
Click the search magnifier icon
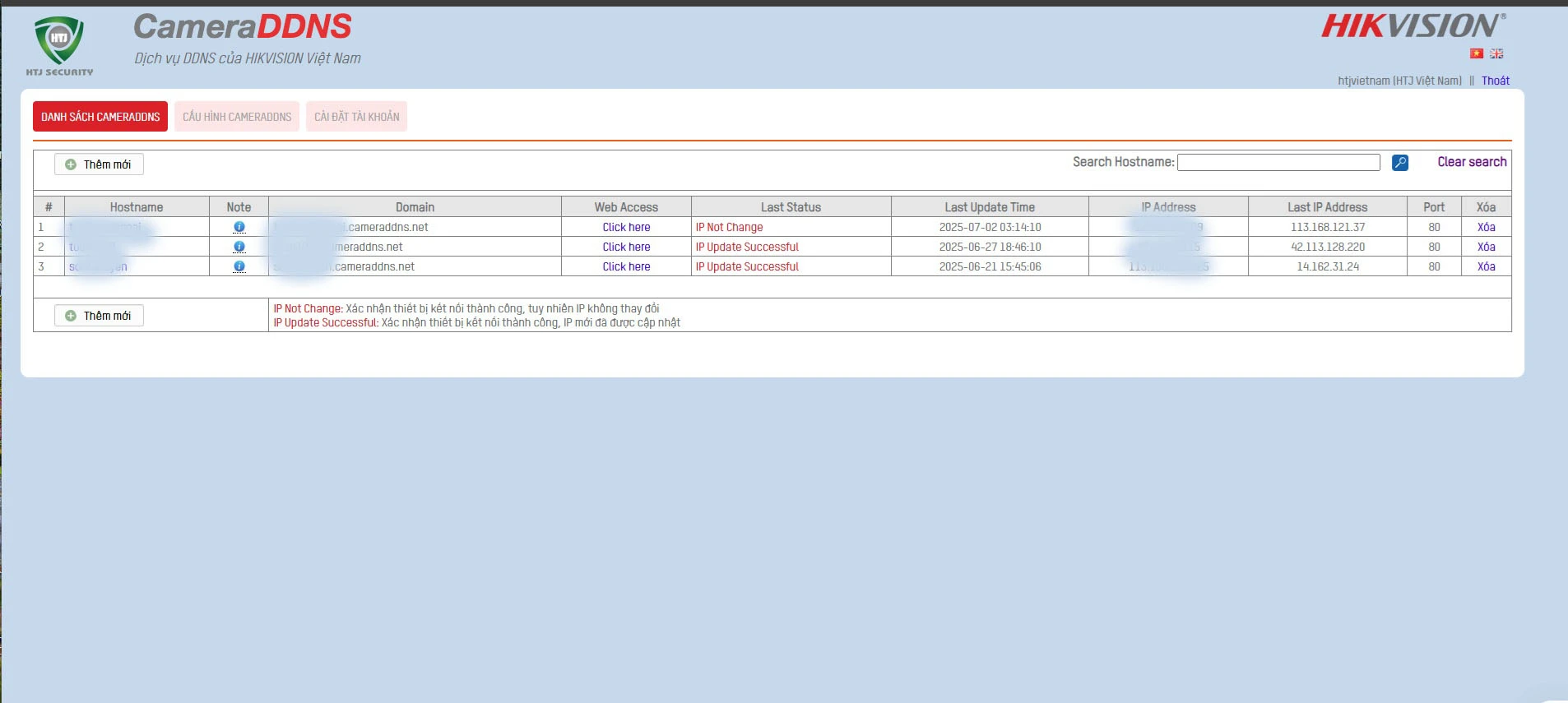pos(1399,163)
